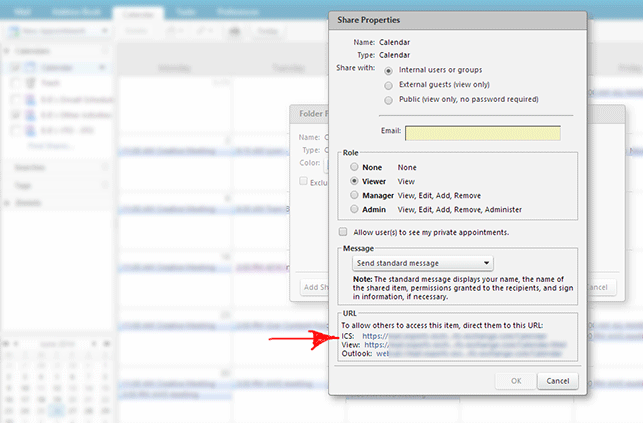Open the View https link

(x=465, y=345)
